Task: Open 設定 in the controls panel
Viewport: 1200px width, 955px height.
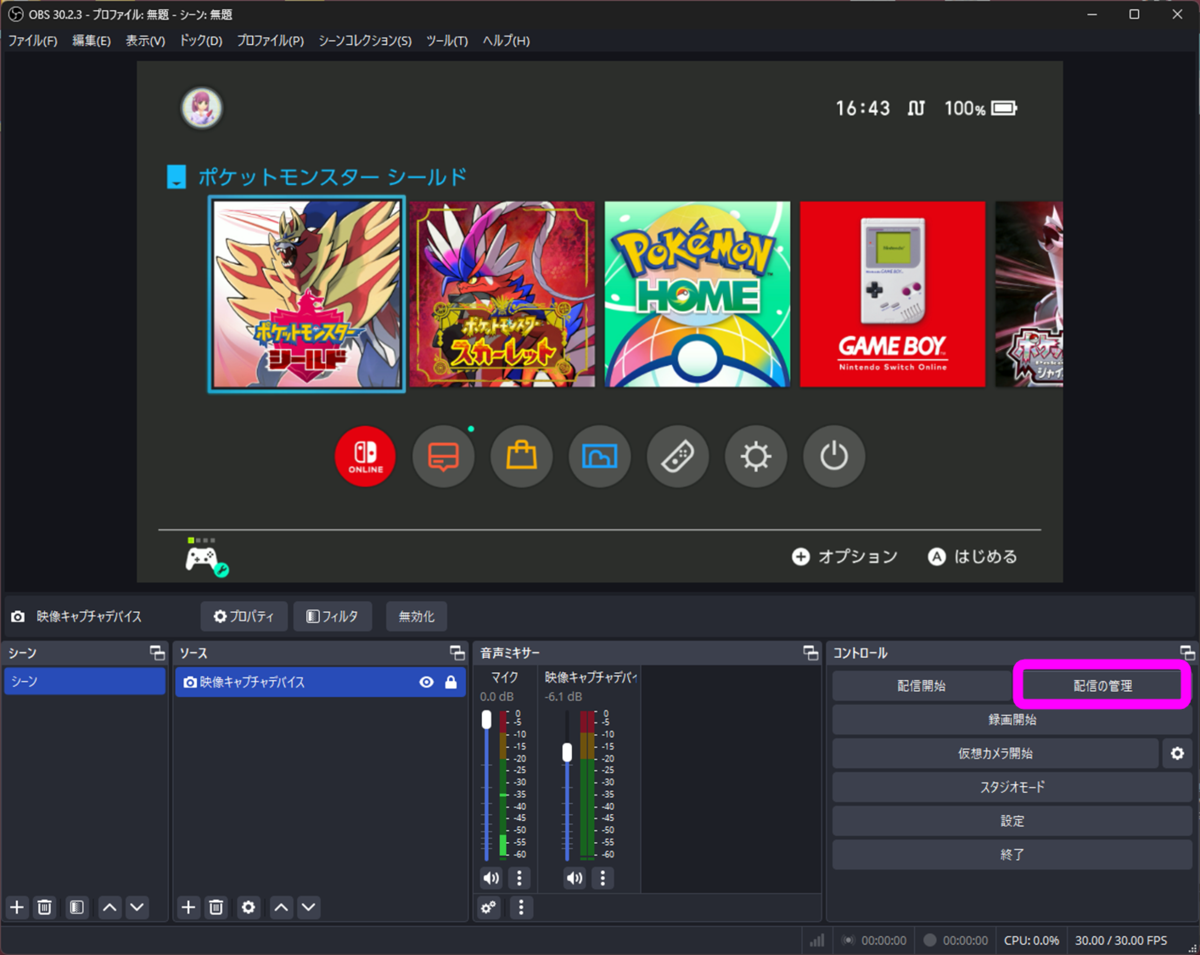Action: pyautogui.click(x=1012, y=821)
